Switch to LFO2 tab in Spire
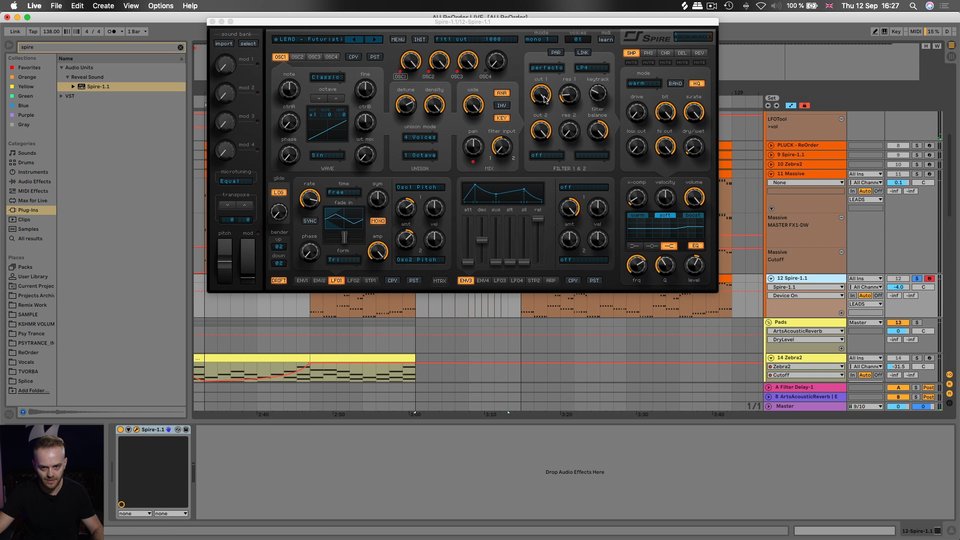The image size is (960, 540). [x=353, y=280]
